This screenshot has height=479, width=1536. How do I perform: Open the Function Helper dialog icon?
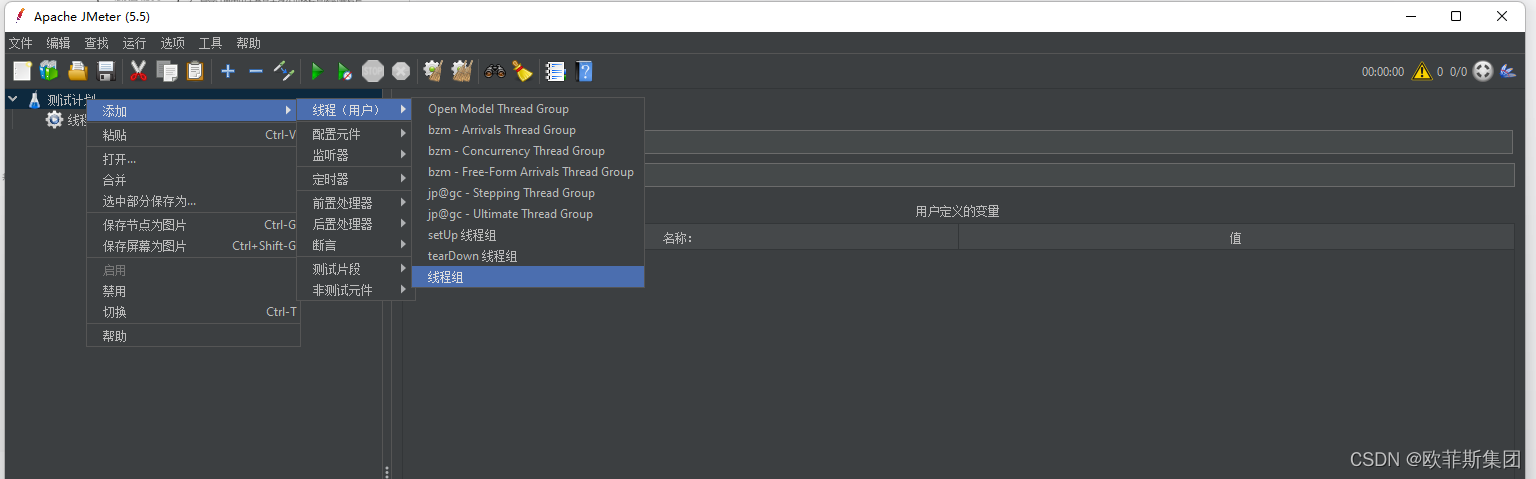tap(556, 71)
